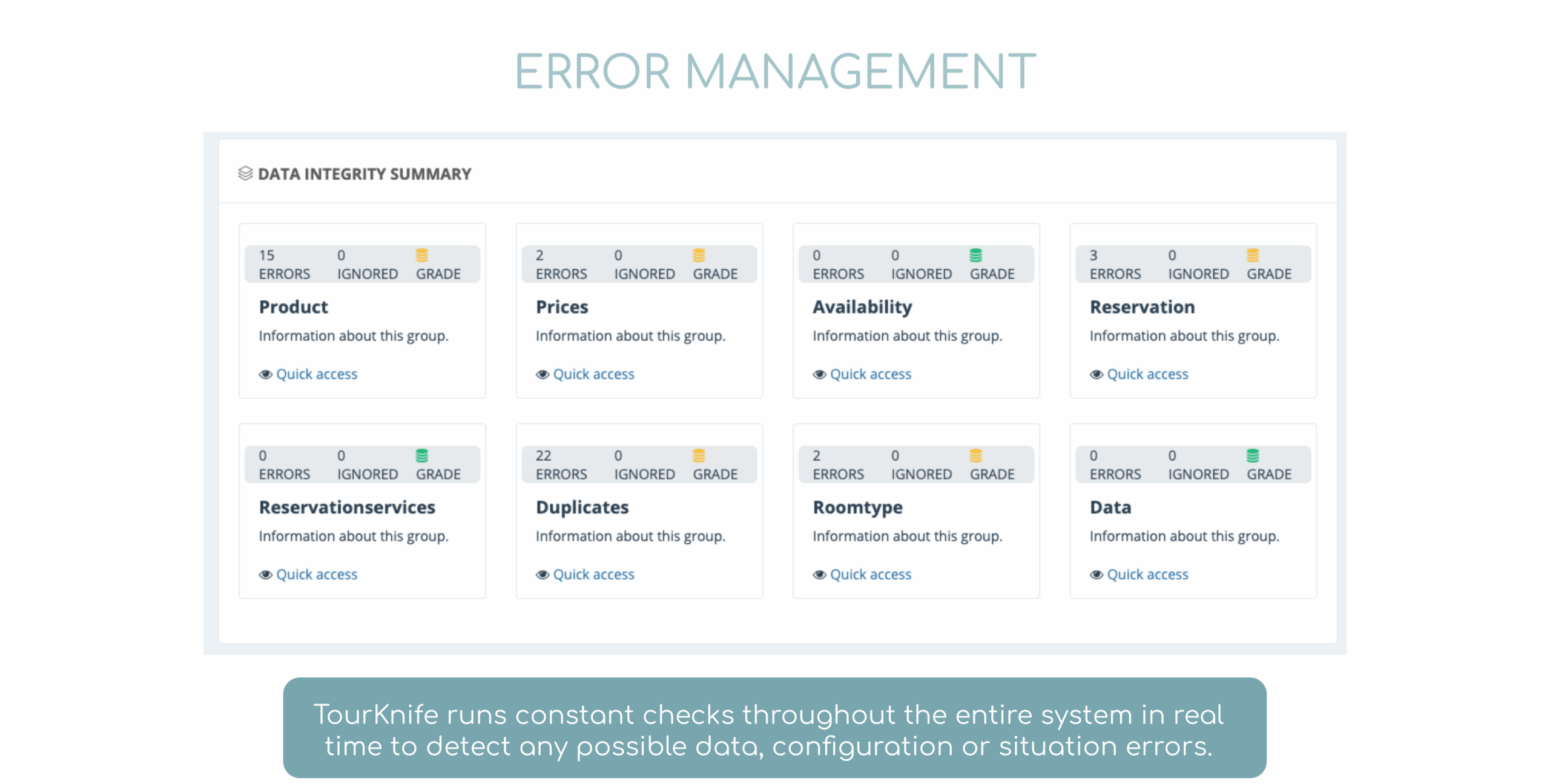Click the Data Integrity Summary layers icon
The image size is (1550, 784).
pyautogui.click(x=245, y=174)
